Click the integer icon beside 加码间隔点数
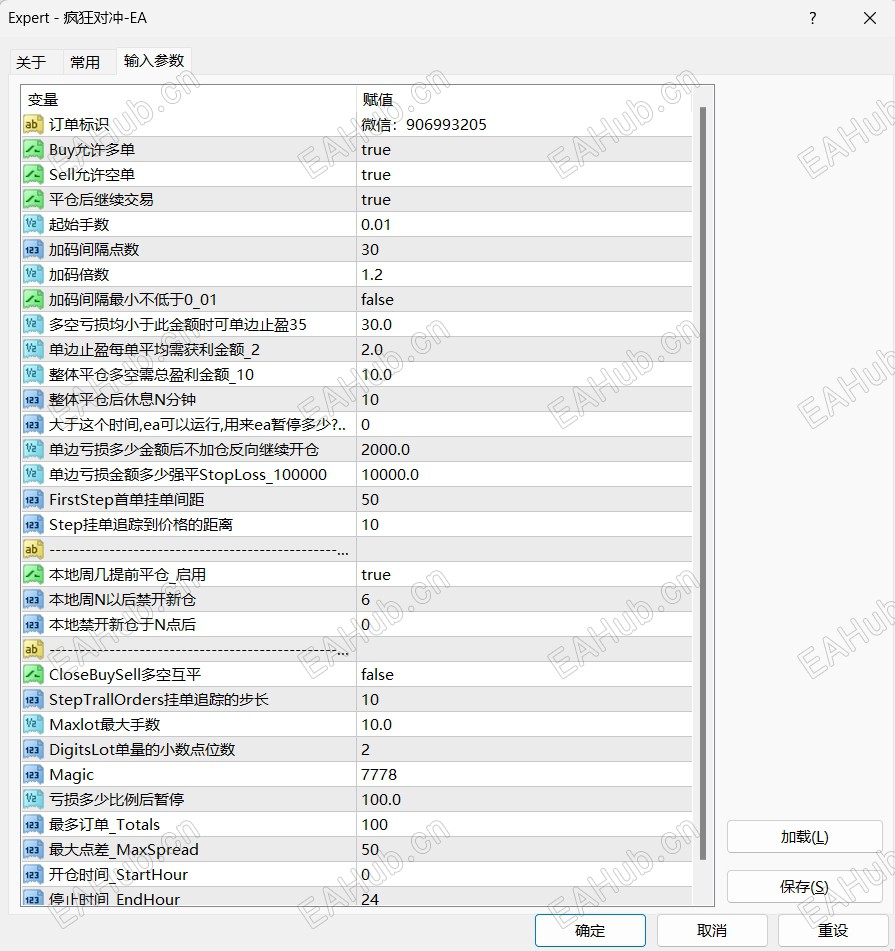895x951 pixels. 33,249
